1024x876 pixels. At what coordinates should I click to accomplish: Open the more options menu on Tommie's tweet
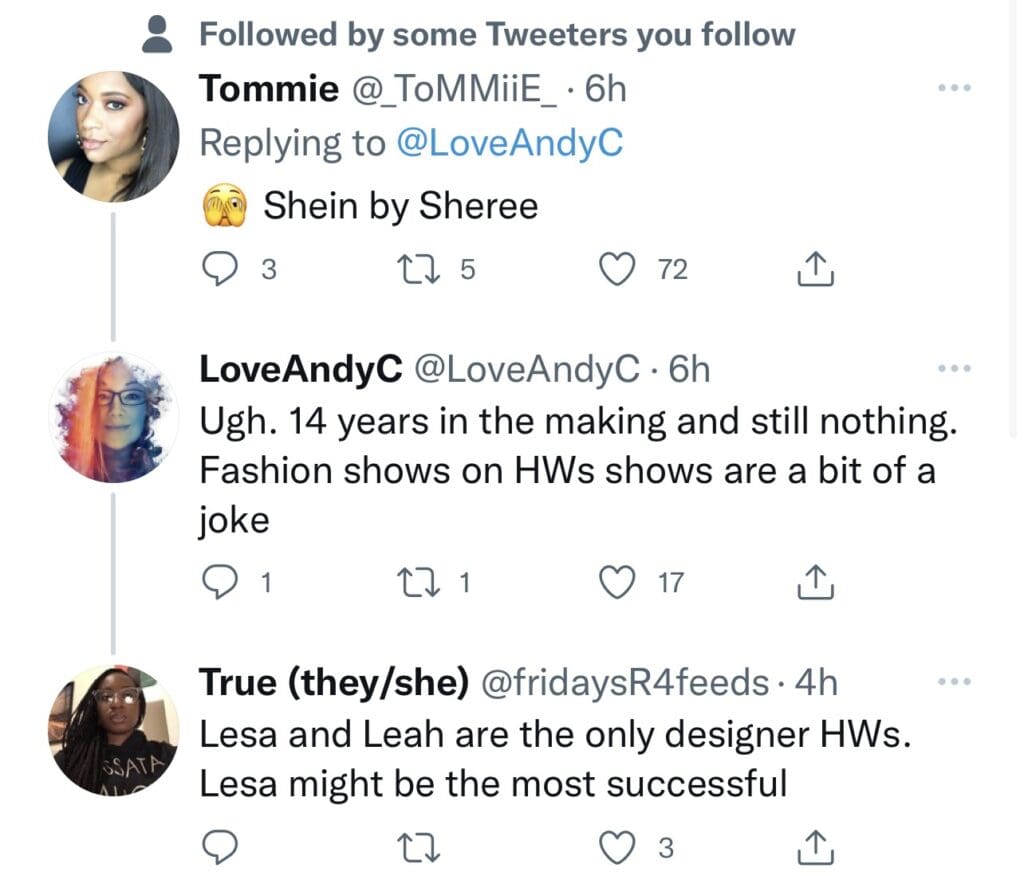954,88
